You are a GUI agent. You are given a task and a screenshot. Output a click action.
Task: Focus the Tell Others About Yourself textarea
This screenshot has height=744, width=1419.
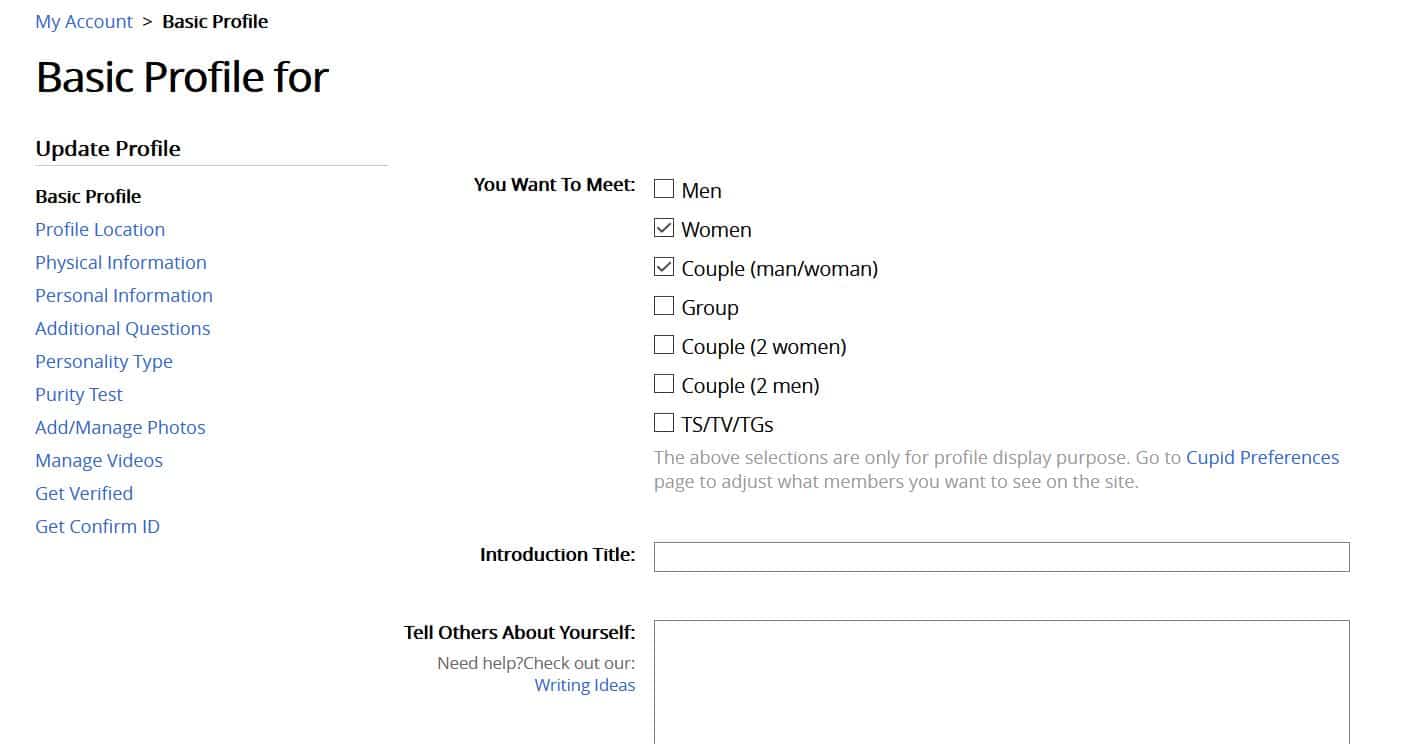coord(1001,680)
